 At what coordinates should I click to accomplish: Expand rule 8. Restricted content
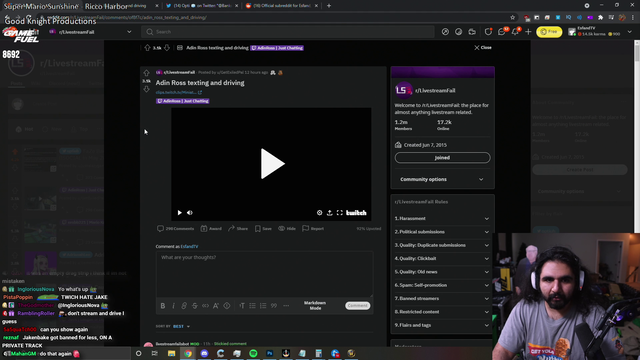tap(442, 312)
